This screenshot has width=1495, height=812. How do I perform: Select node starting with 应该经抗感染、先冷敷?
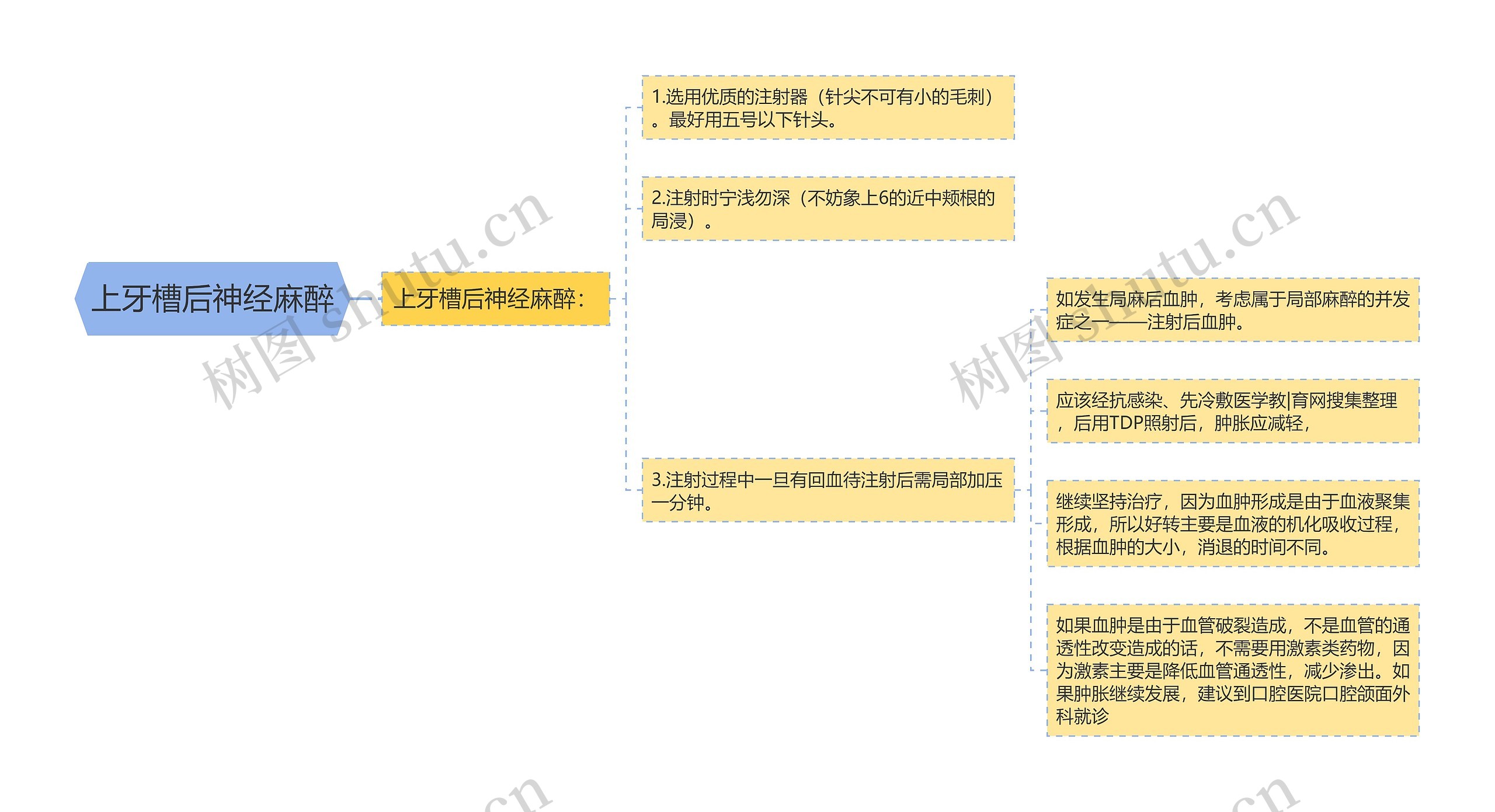[x=1232, y=411]
